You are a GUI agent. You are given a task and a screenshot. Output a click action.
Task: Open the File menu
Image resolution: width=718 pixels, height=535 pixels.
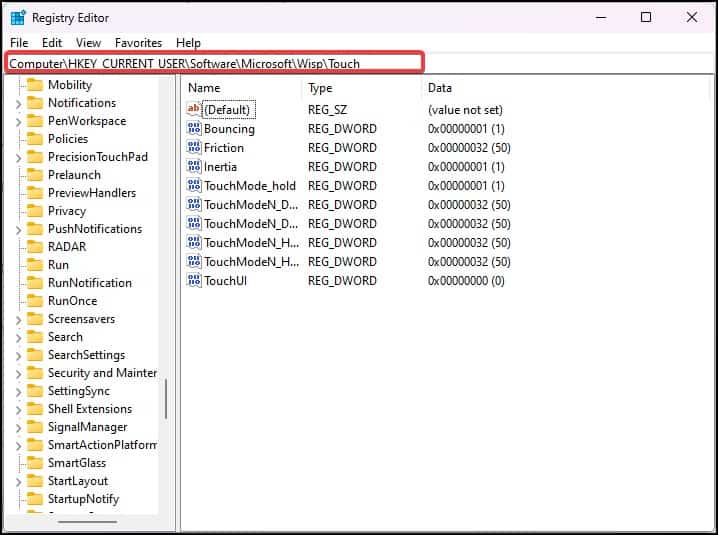coord(19,43)
